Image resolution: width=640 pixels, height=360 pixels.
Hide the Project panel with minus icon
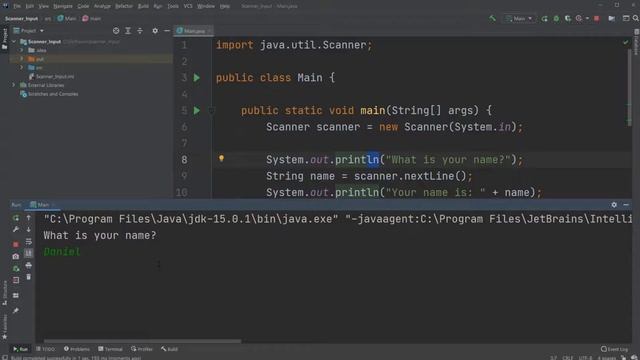coord(167,31)
